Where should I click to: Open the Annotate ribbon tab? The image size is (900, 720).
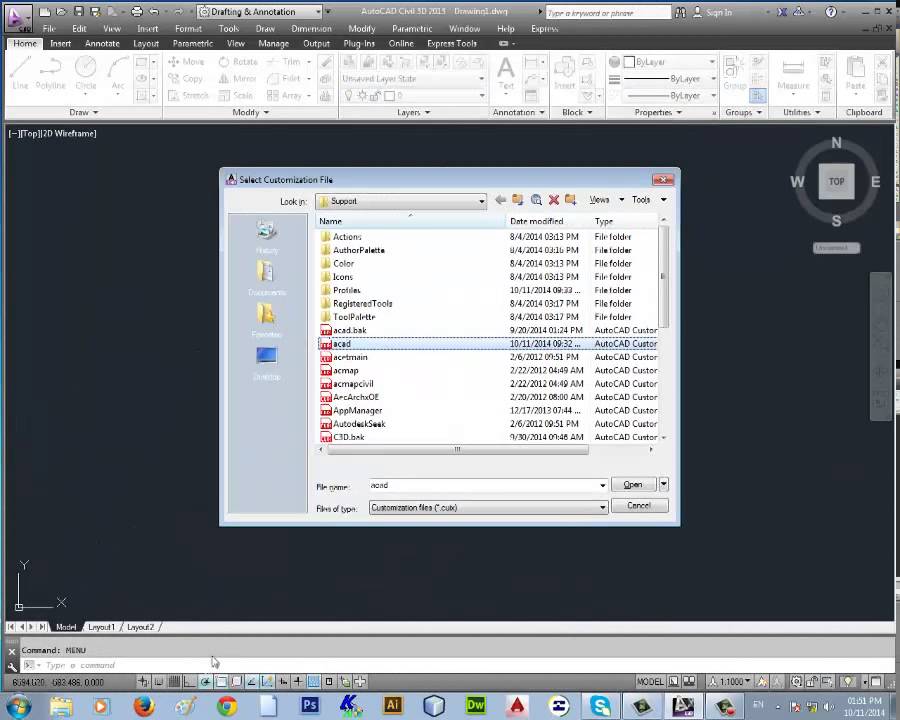click(102, 43)
